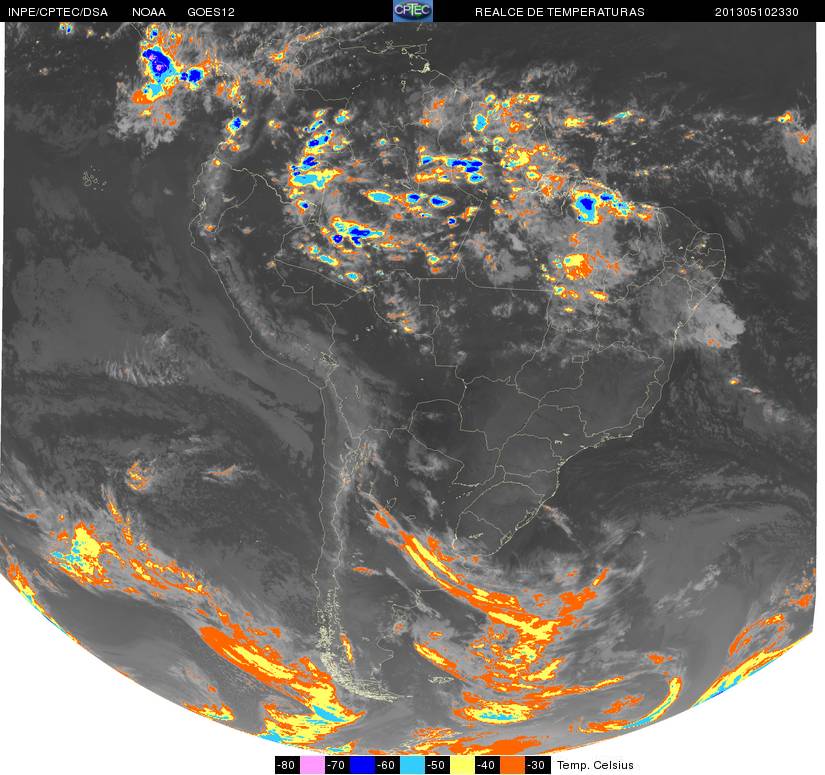The height and width of the screenshot is (775, 825).
Task: Click the -50 legend label
Action: click(x=438, y=764)
